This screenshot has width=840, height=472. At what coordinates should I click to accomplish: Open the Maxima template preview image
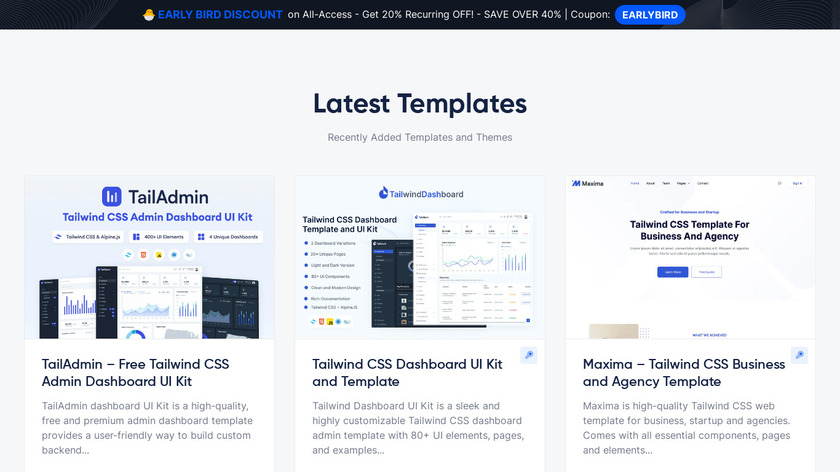coord(691,257)
